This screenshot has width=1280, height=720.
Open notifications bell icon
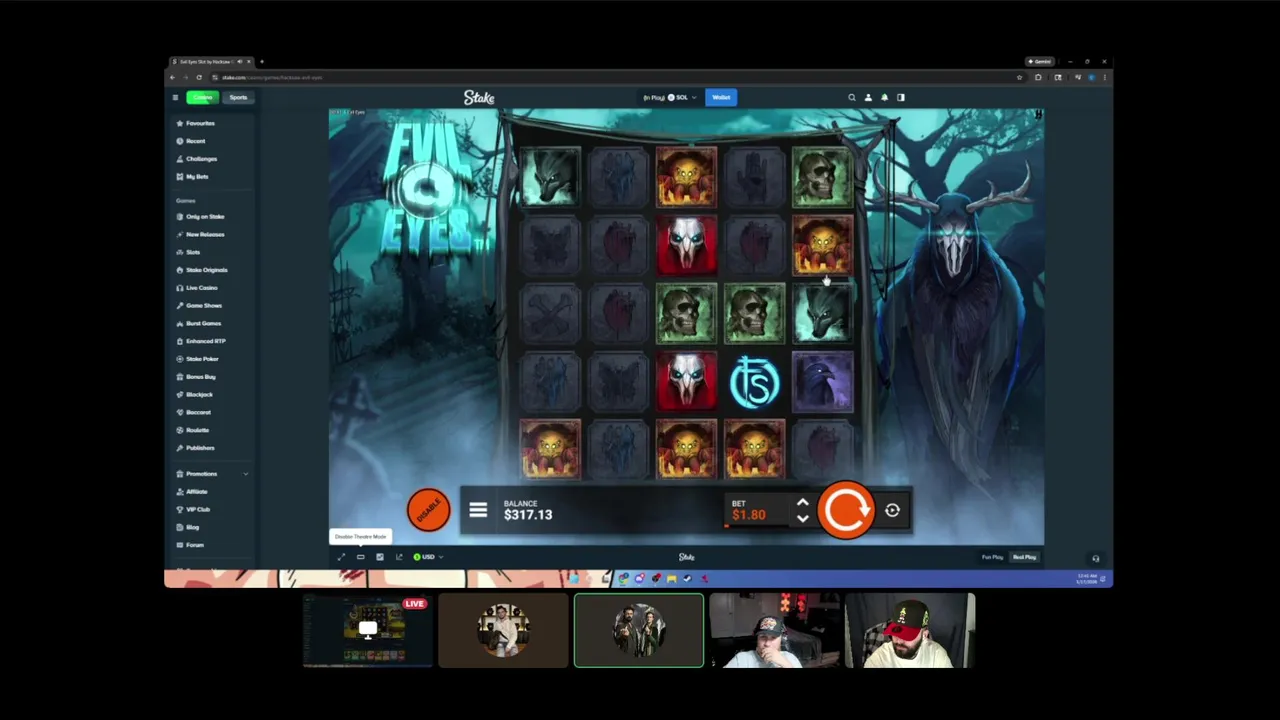pos(884,97)
